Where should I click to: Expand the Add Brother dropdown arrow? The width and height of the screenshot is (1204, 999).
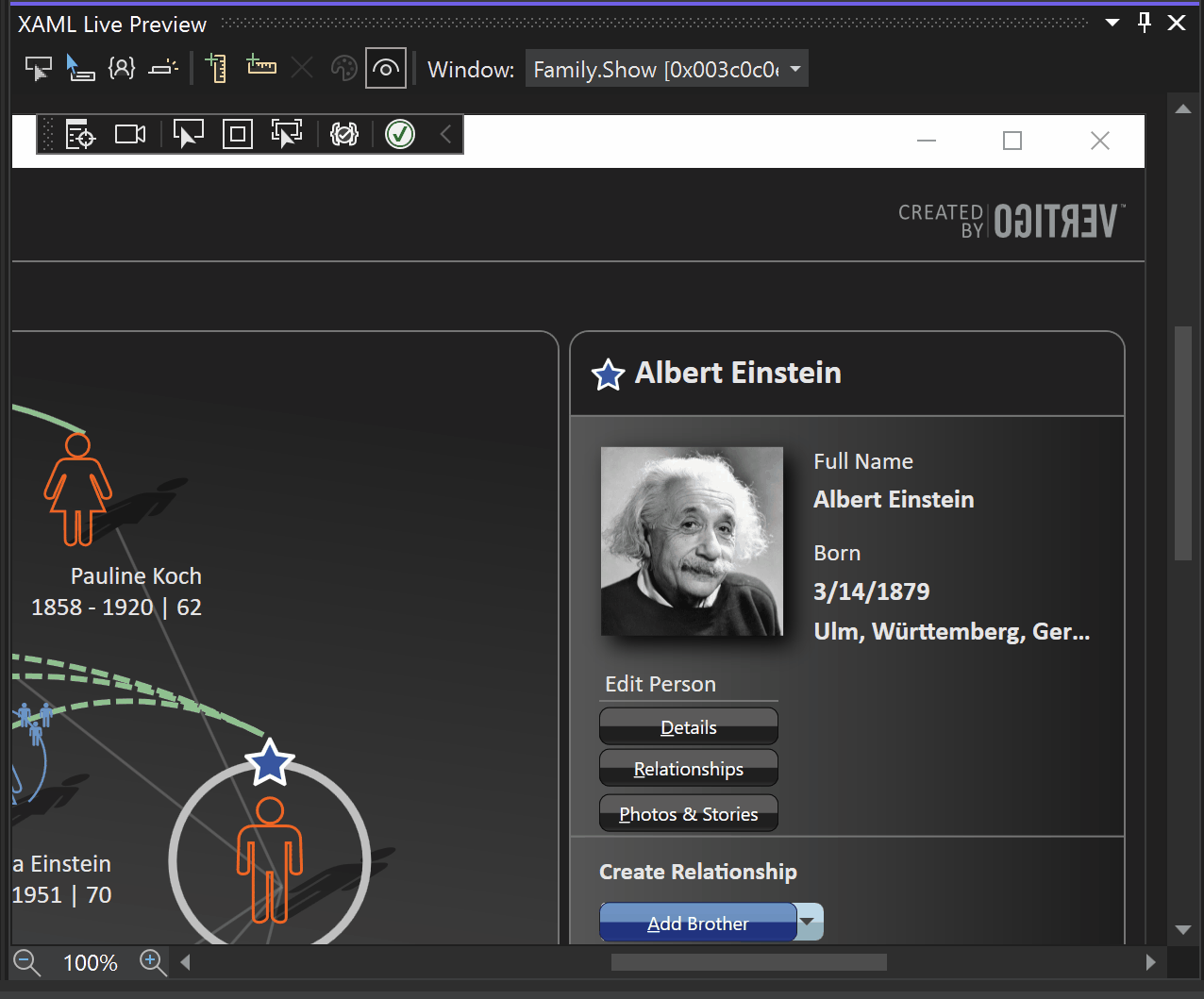coord(810,922)
